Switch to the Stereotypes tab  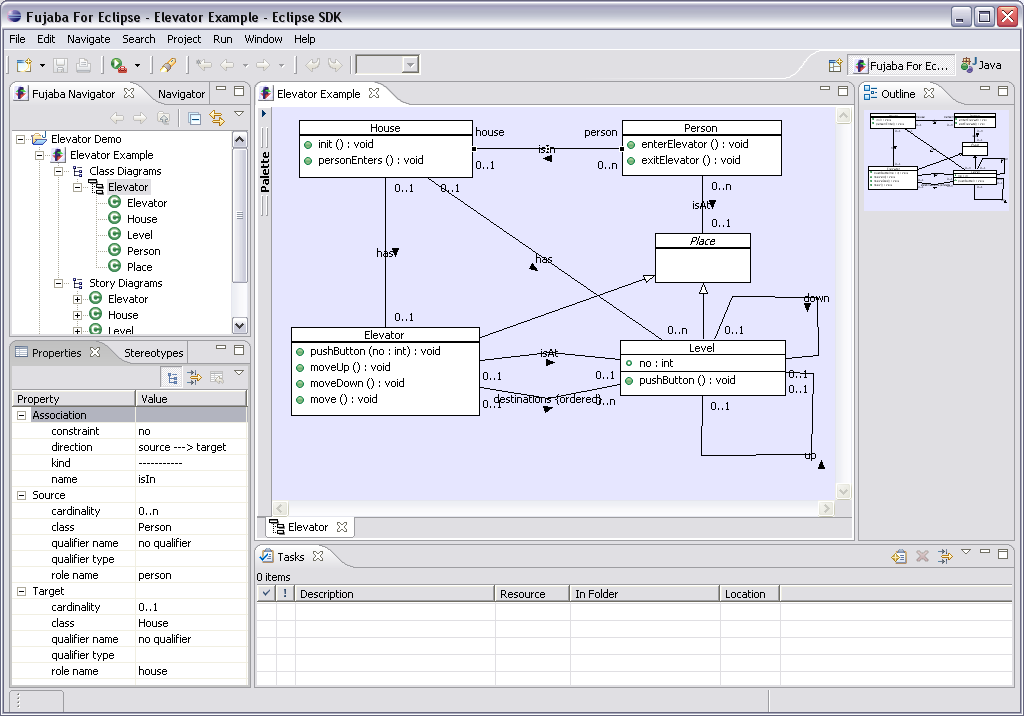pos(153,353)
